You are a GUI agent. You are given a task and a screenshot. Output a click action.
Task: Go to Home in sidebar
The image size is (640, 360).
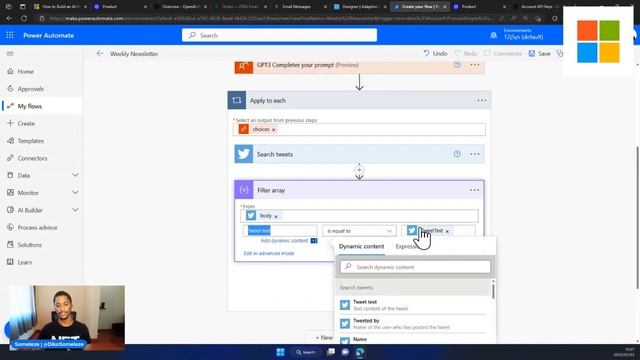pos(25,71)
